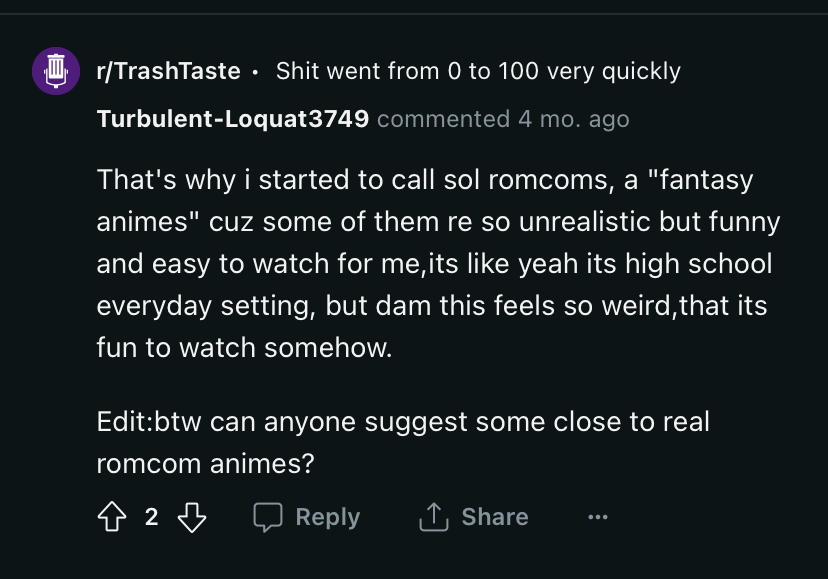Click the final "romcom animes?" line
Screen dimensions: 828x579
click(205, 464)
